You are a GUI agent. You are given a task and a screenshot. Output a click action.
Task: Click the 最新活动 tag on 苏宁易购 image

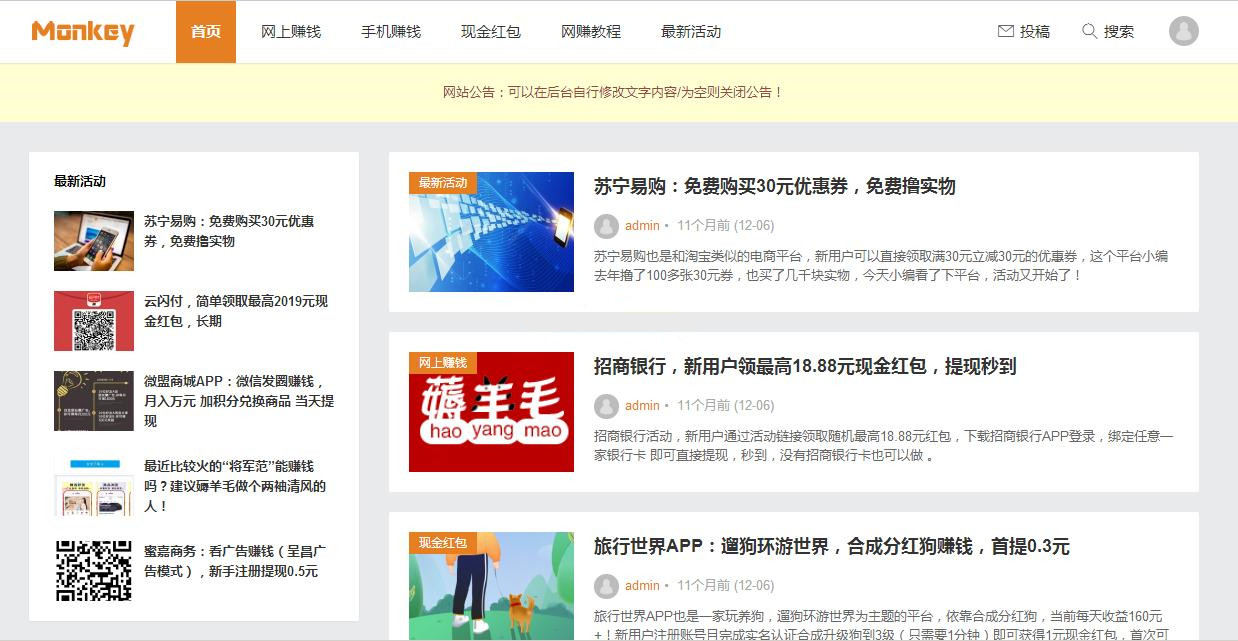click(443, 183)
